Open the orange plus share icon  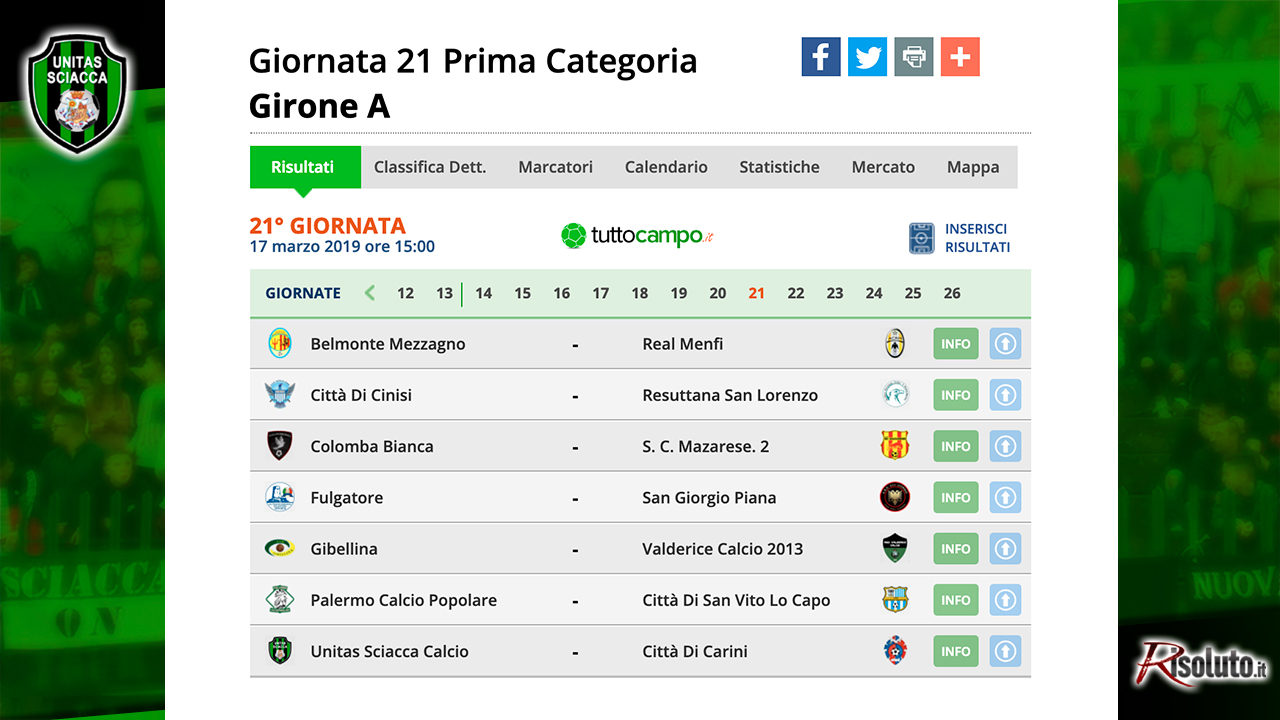pyautogui.click(x=960, y=57)
